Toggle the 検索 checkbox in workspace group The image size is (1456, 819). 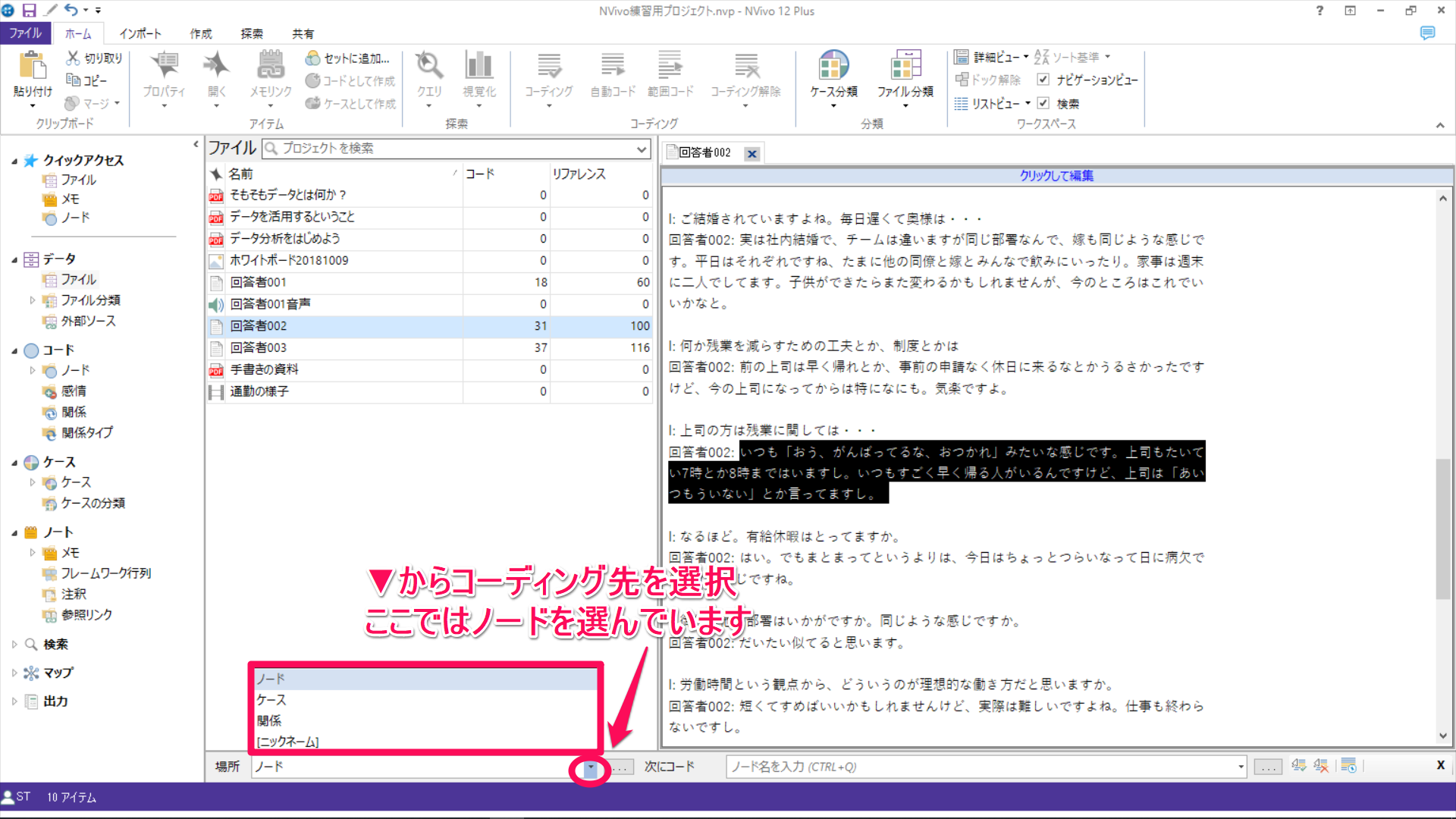click(x=1043, y=103)
